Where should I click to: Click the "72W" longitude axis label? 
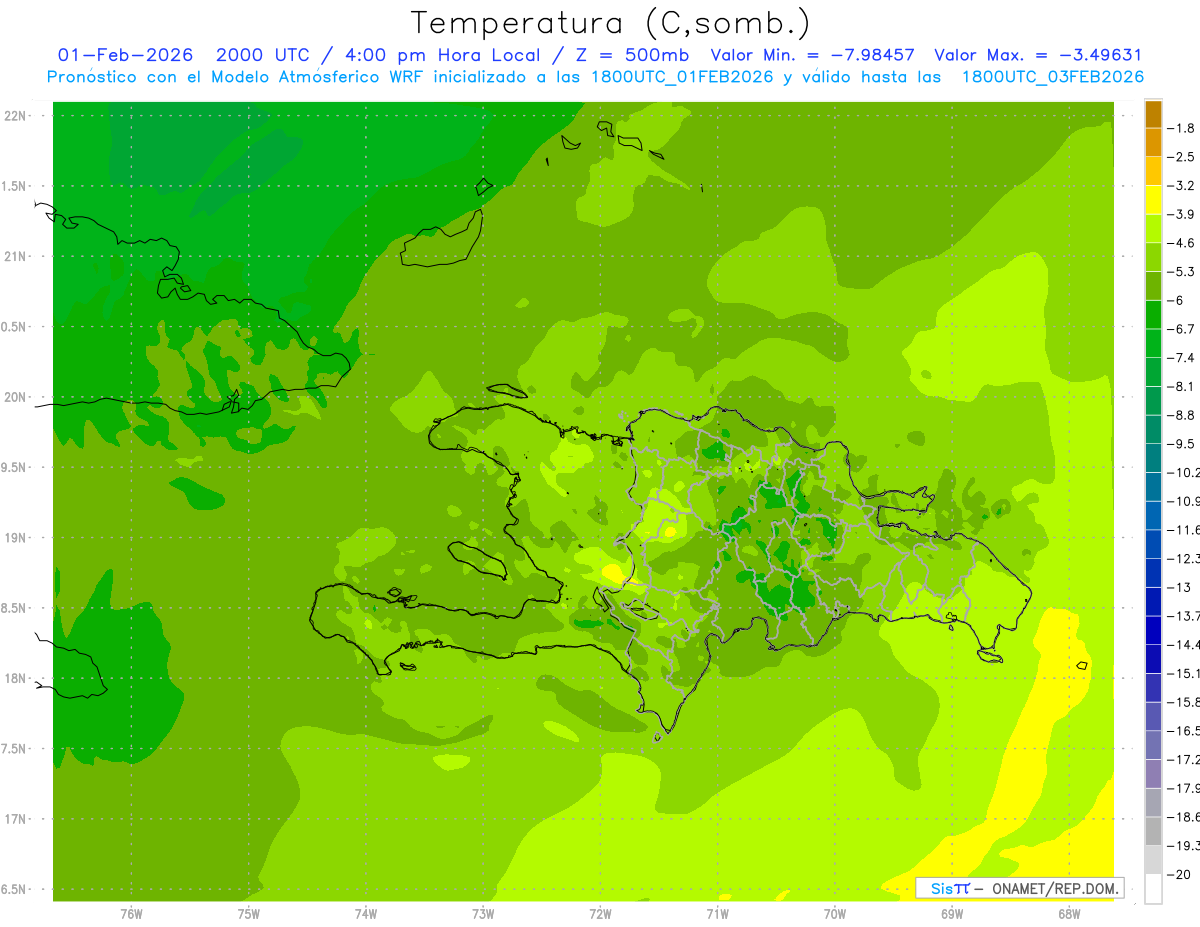(x=600, y=914)
